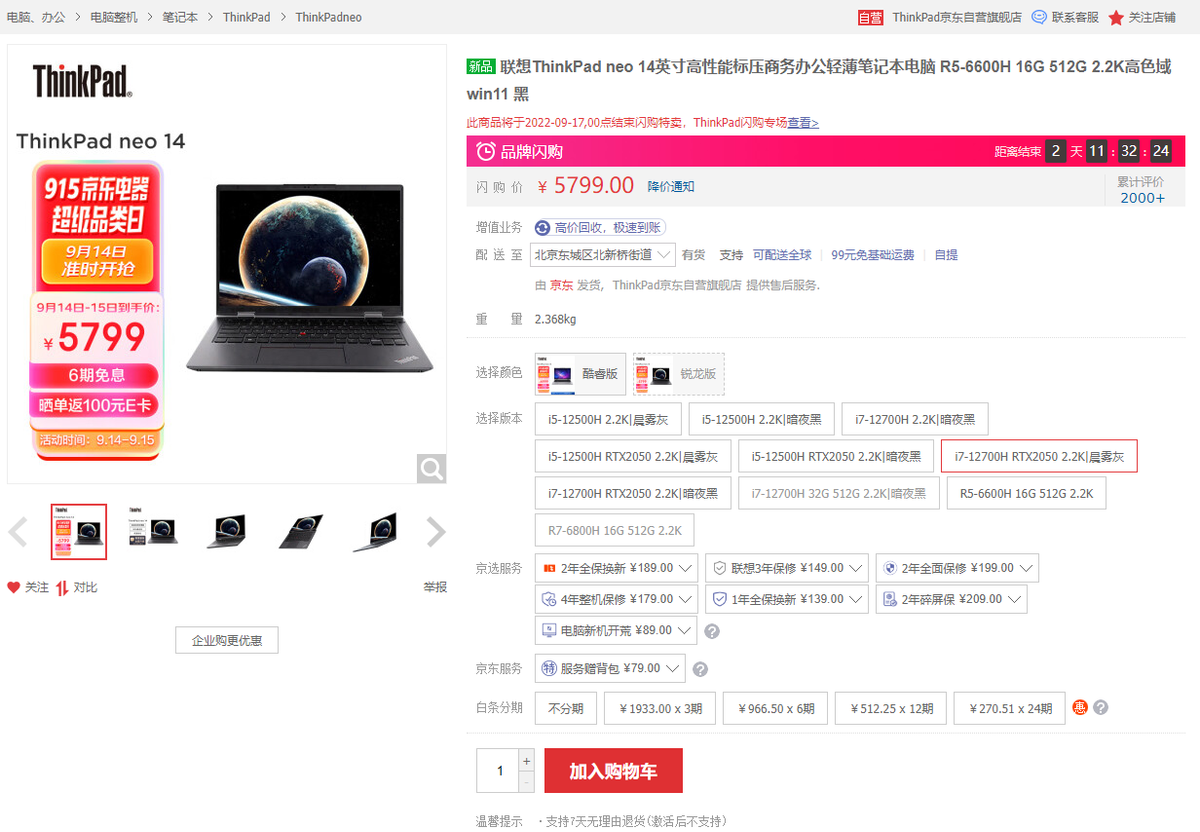
Task: Show next thumbnails with right arrow
Action: point(436,532)
